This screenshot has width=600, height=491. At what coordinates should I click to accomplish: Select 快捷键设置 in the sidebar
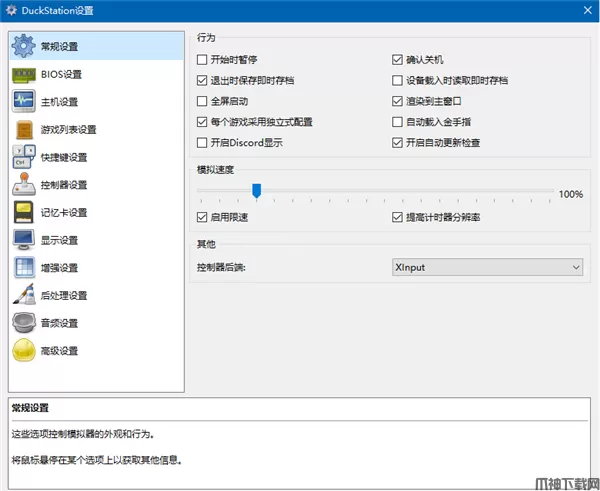click(96, 157)
